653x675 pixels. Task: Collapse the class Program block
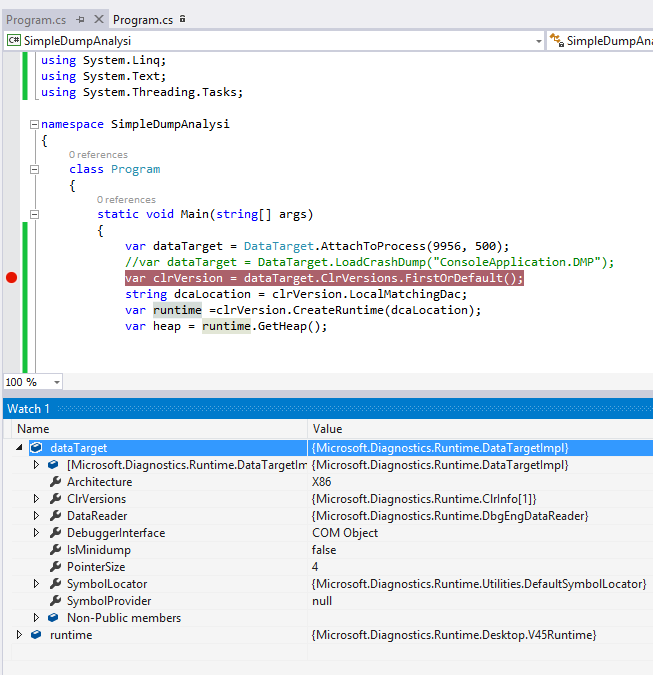34,169
